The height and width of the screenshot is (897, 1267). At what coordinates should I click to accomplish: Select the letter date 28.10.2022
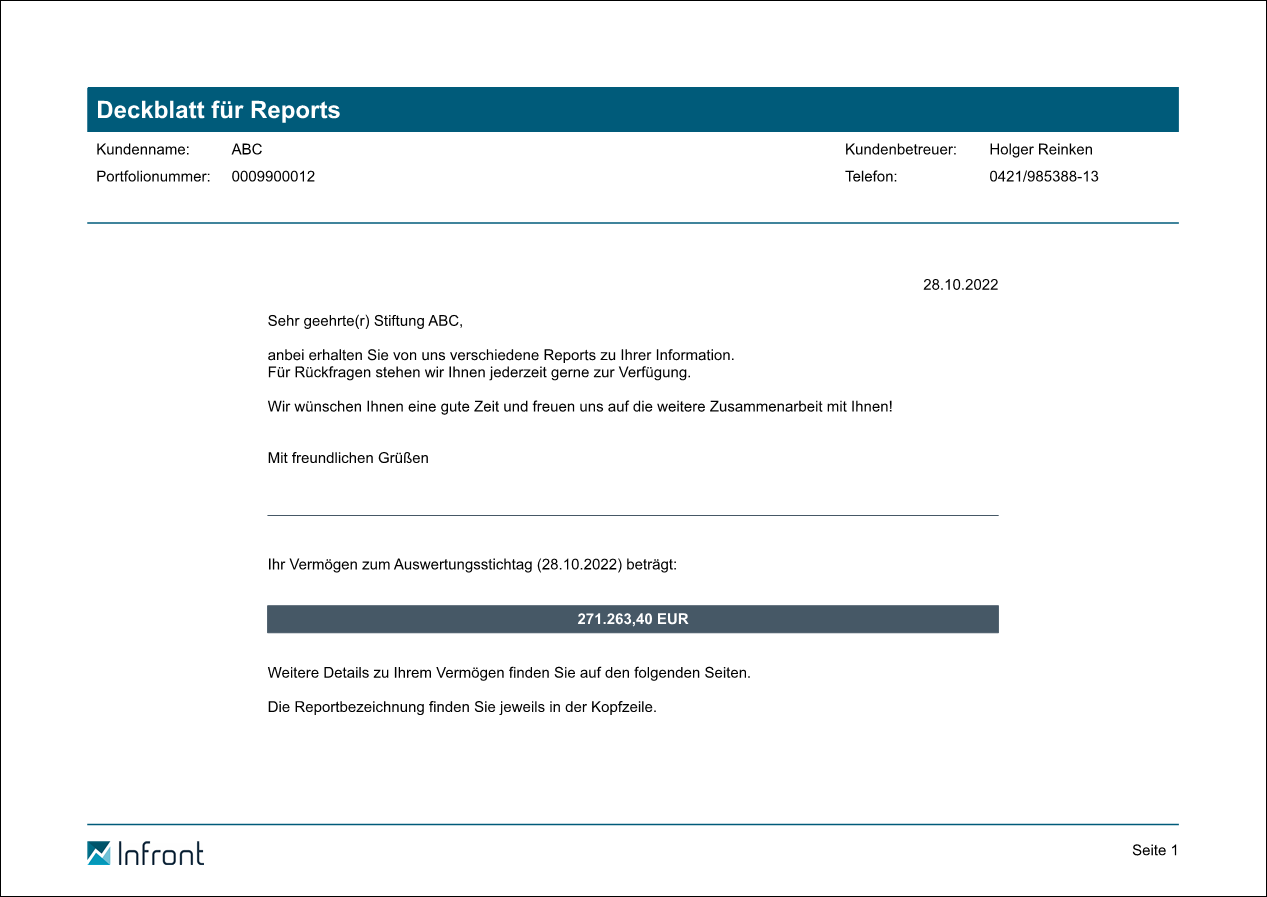[x=960, y=285]
